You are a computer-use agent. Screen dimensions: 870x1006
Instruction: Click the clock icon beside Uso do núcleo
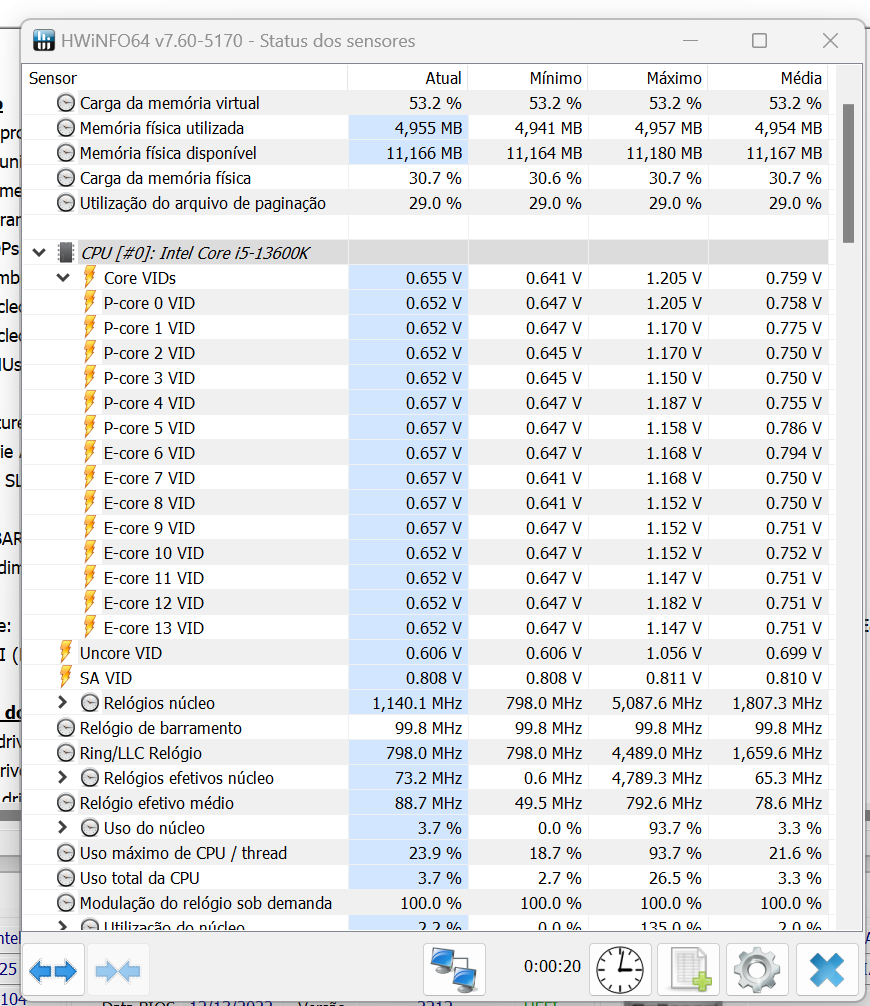click(x=90, y=828)
